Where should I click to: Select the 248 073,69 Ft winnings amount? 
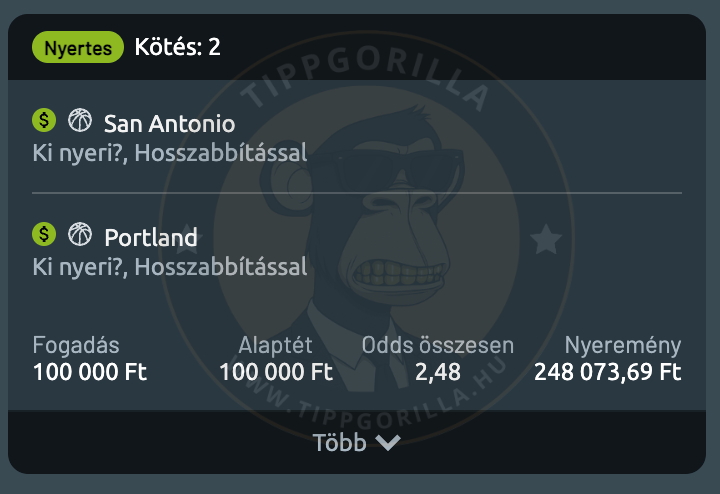click(607, 372)
